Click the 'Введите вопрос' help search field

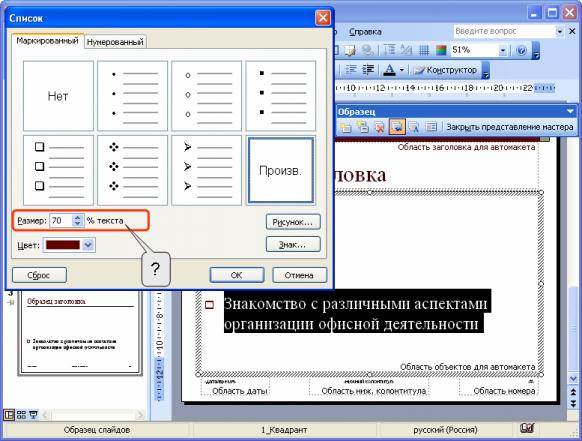[504, 31]
